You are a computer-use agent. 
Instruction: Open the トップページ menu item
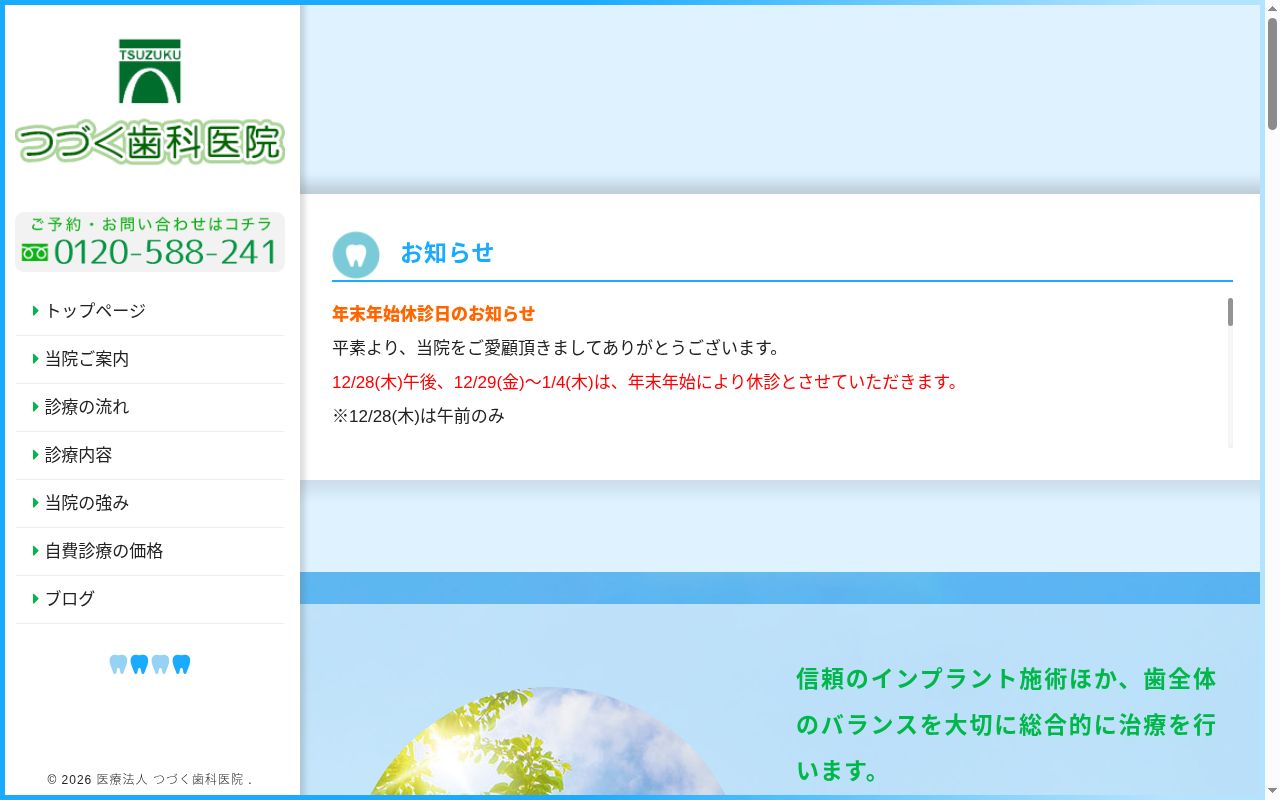click(x=150, y=311)
